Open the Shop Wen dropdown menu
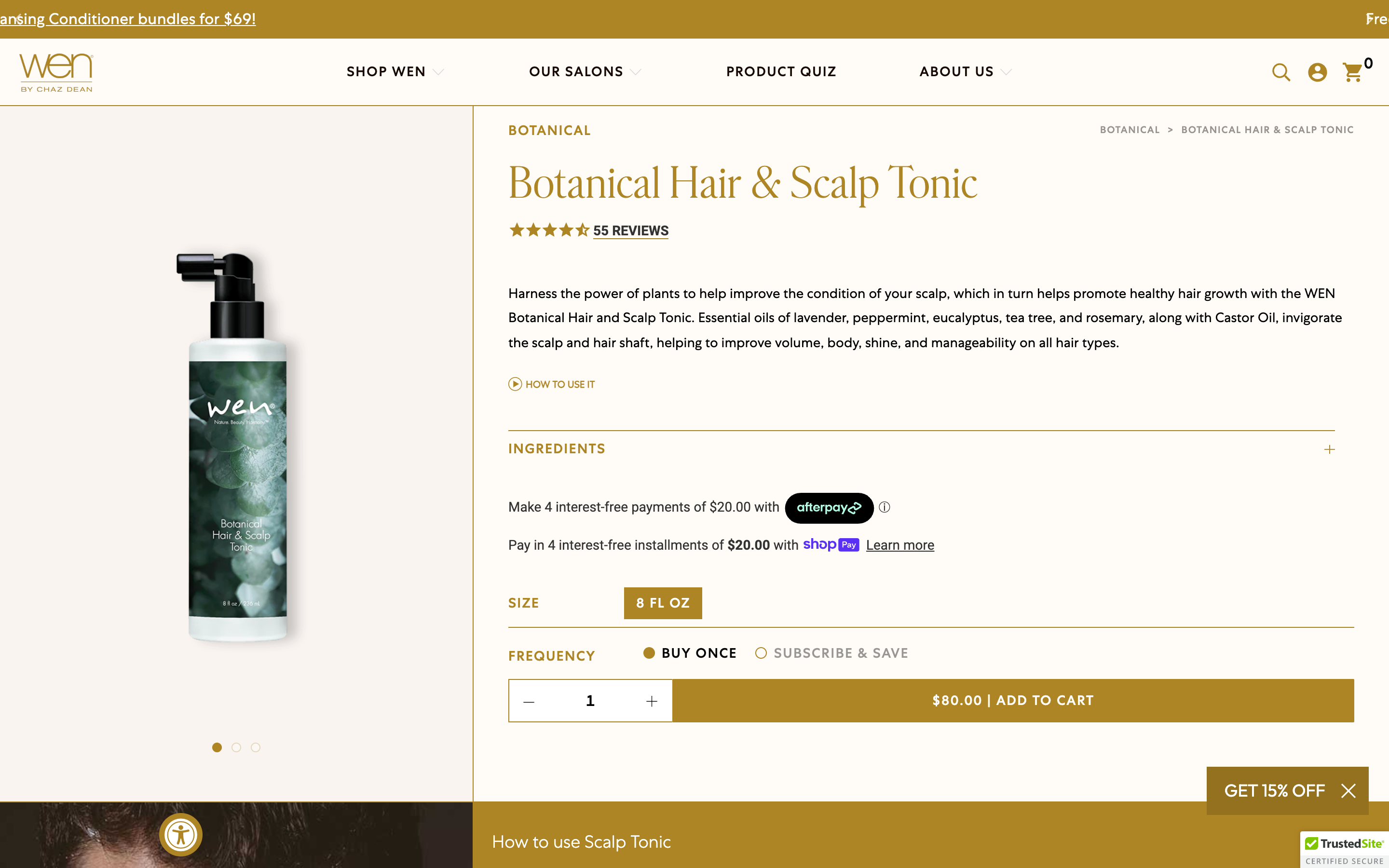 (395, 72)
